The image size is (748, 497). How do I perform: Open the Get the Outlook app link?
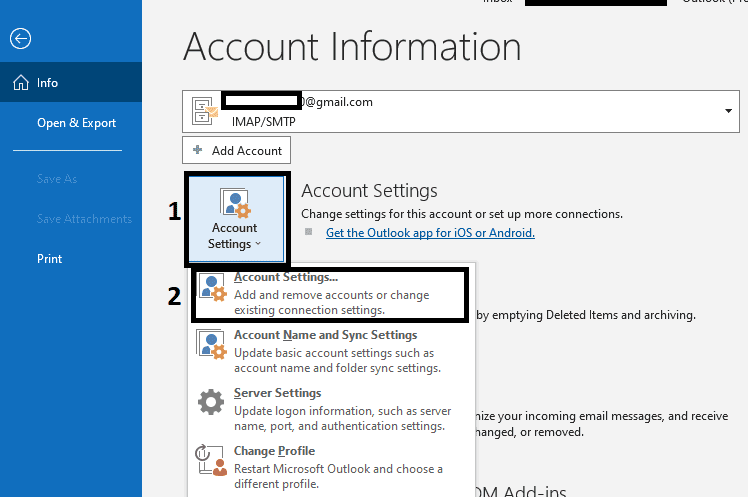pos(430,233)
